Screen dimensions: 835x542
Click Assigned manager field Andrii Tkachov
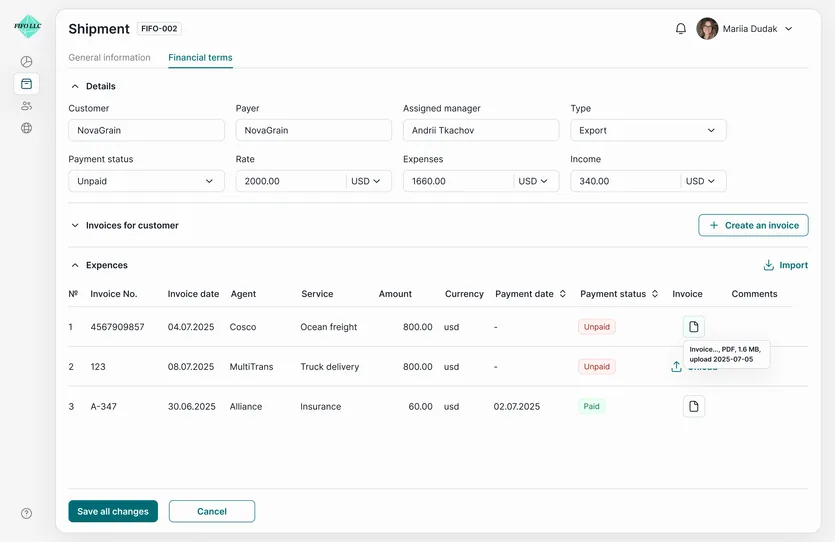coord(481,130)
